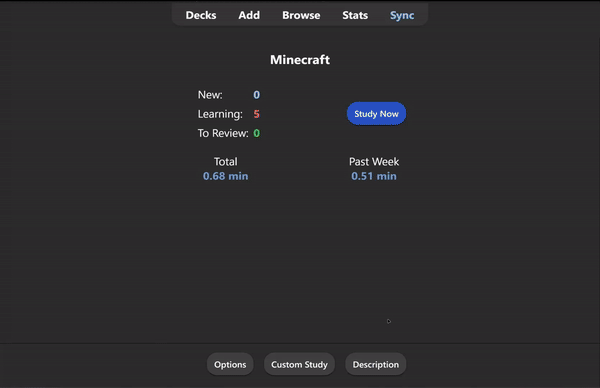Switch to the Browse view
600x388 pixels.
(301, 15)
